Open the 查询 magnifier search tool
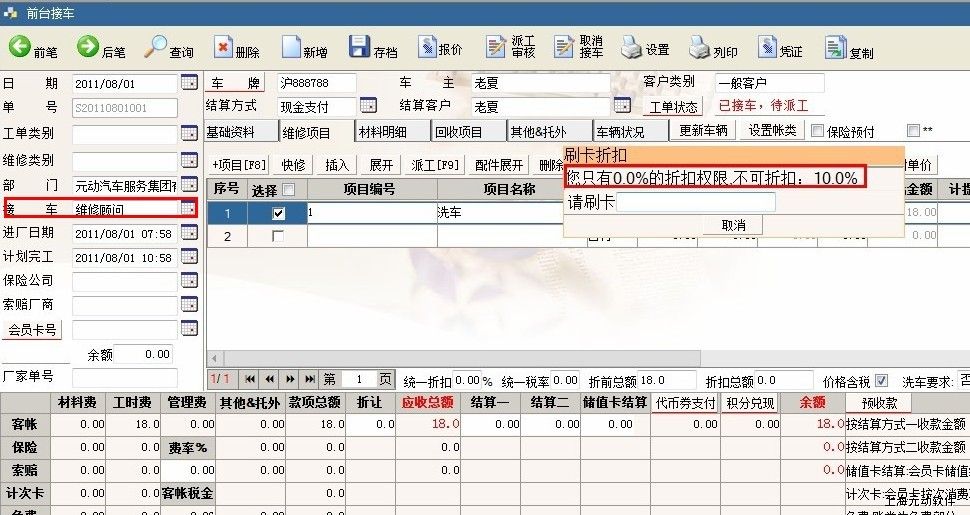The height and width of the screenshot is (515, 970). coord(156,47)
